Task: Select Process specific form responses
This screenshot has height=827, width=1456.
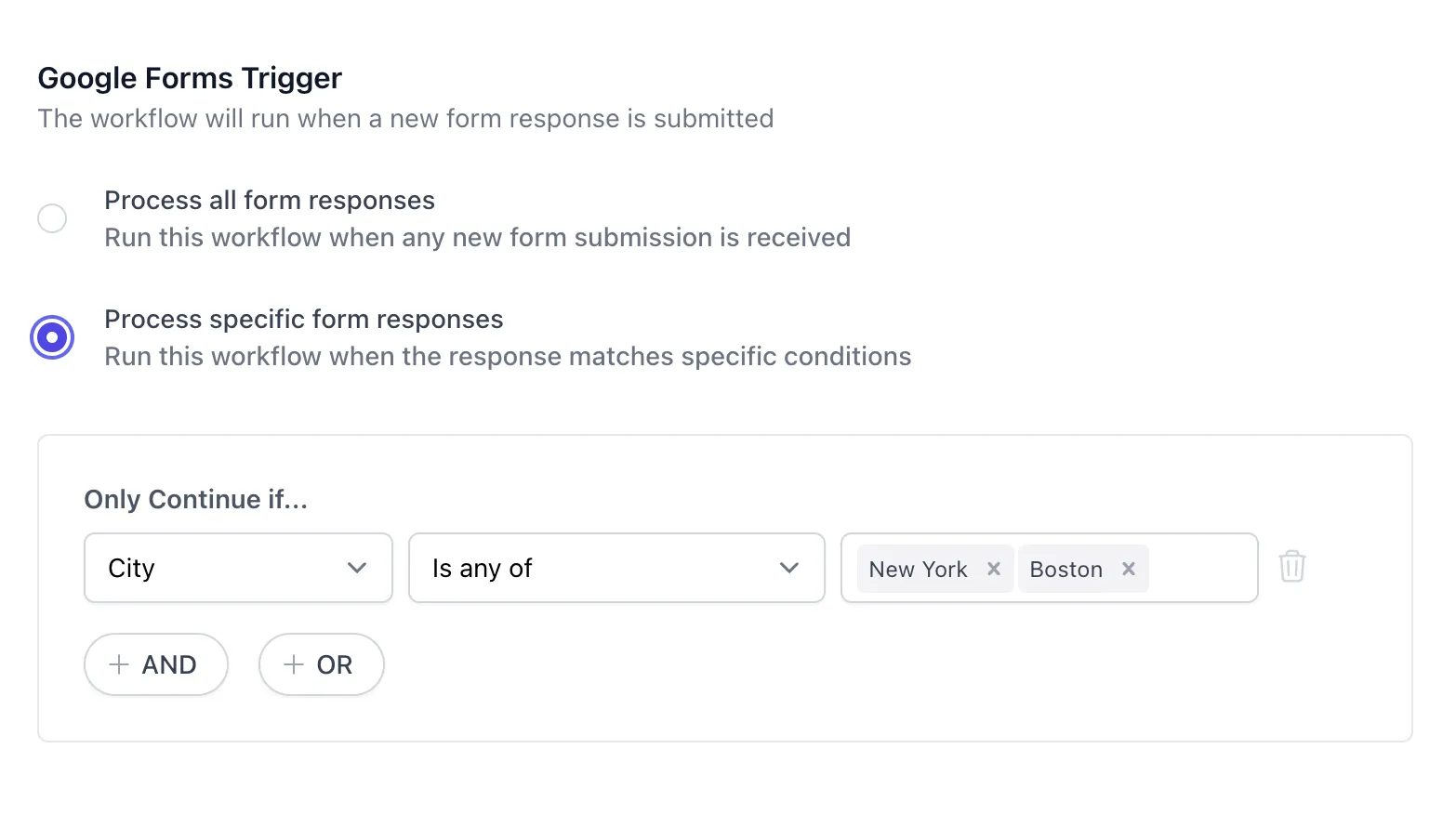Action: coord(52,337)
